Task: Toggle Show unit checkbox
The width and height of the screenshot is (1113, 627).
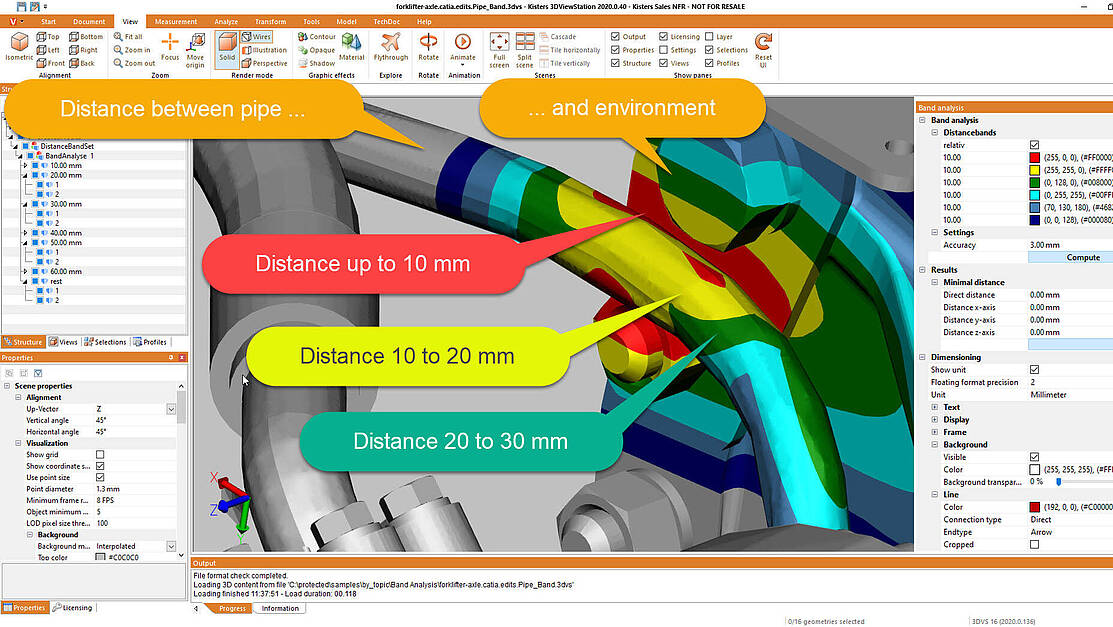Action: coord(1034,370)
